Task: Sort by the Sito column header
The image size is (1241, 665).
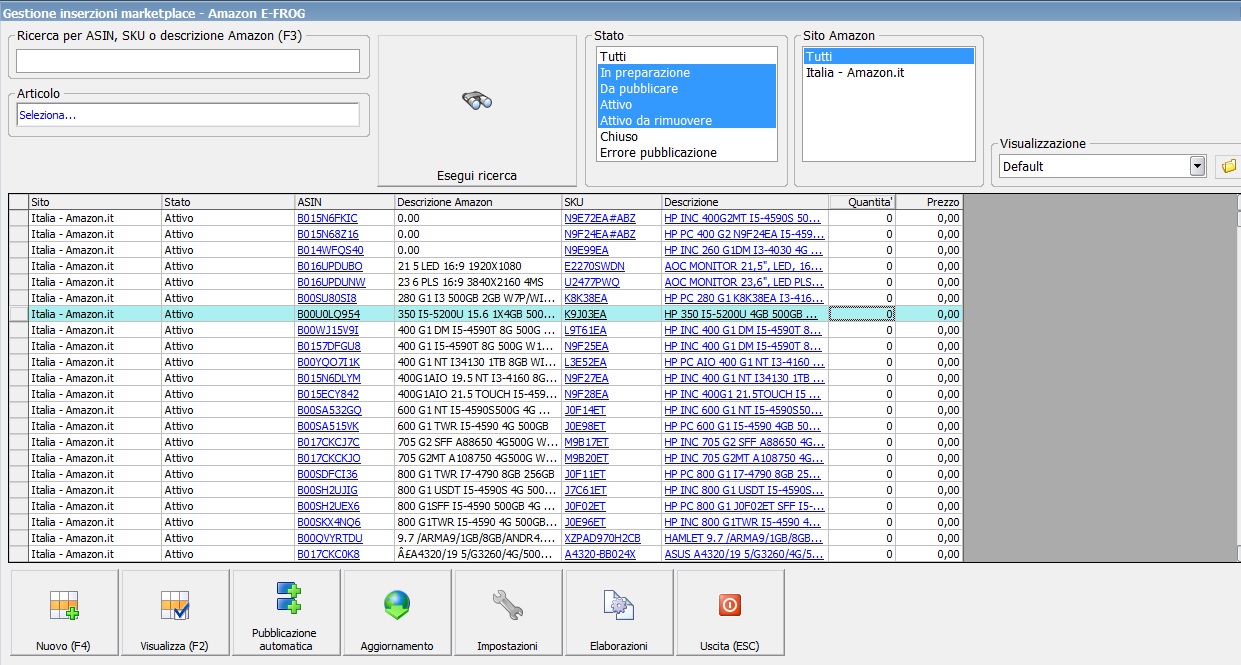Action: pyautogui.click(x=95, y=202)
